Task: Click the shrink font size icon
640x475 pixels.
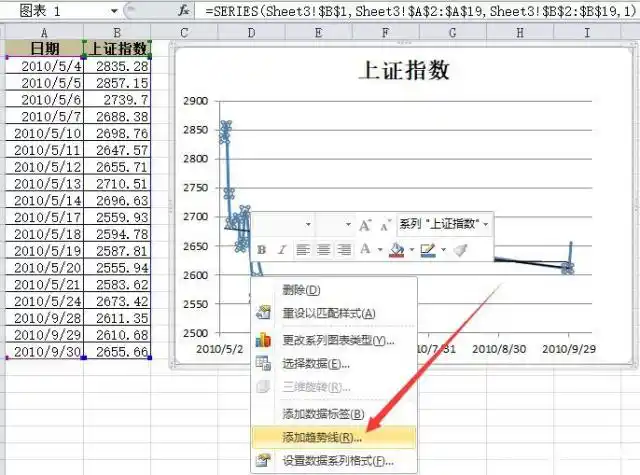Action: click(x=385, y=225)
